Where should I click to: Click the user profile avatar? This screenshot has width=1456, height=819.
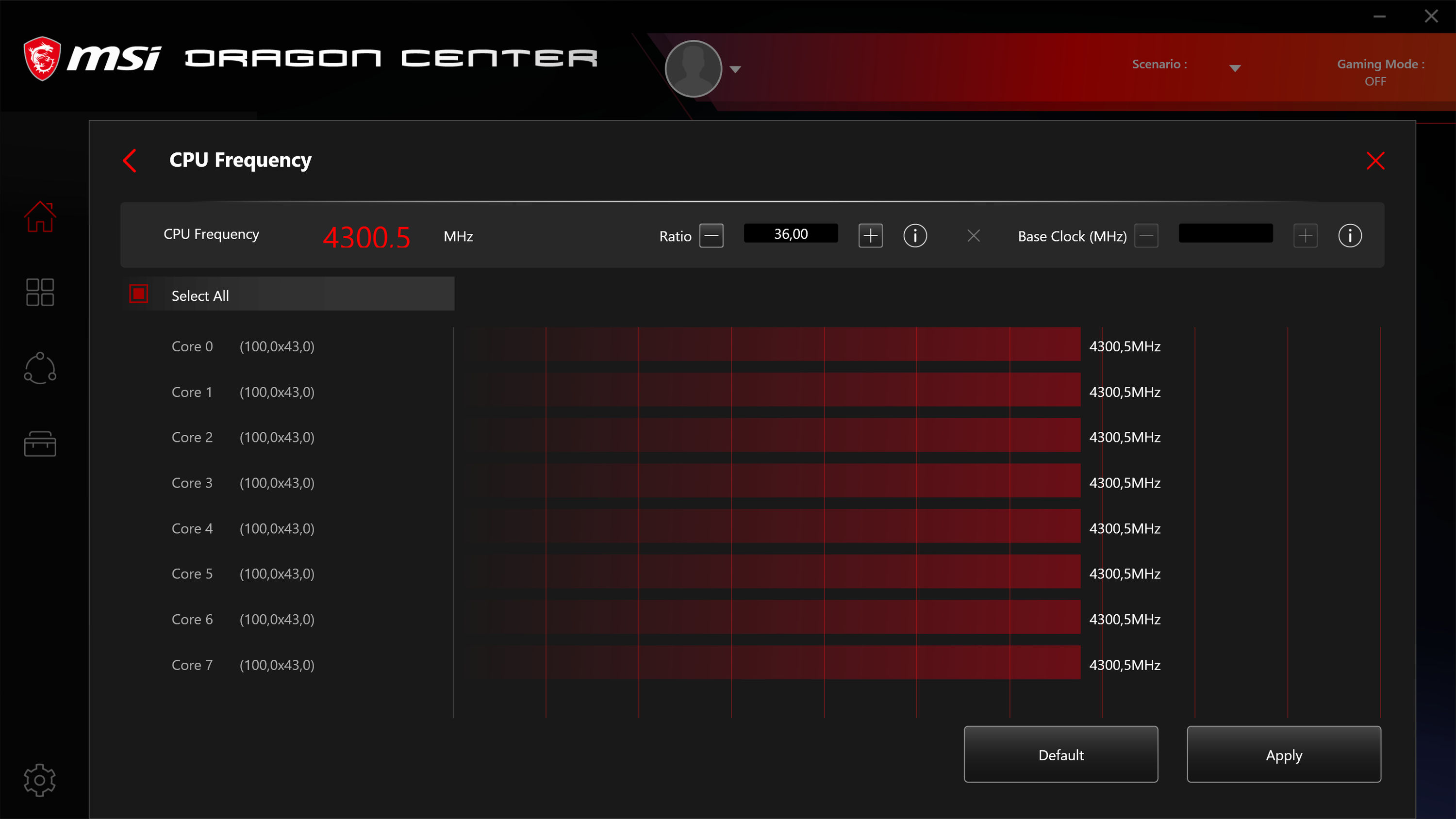click(693, 69)
